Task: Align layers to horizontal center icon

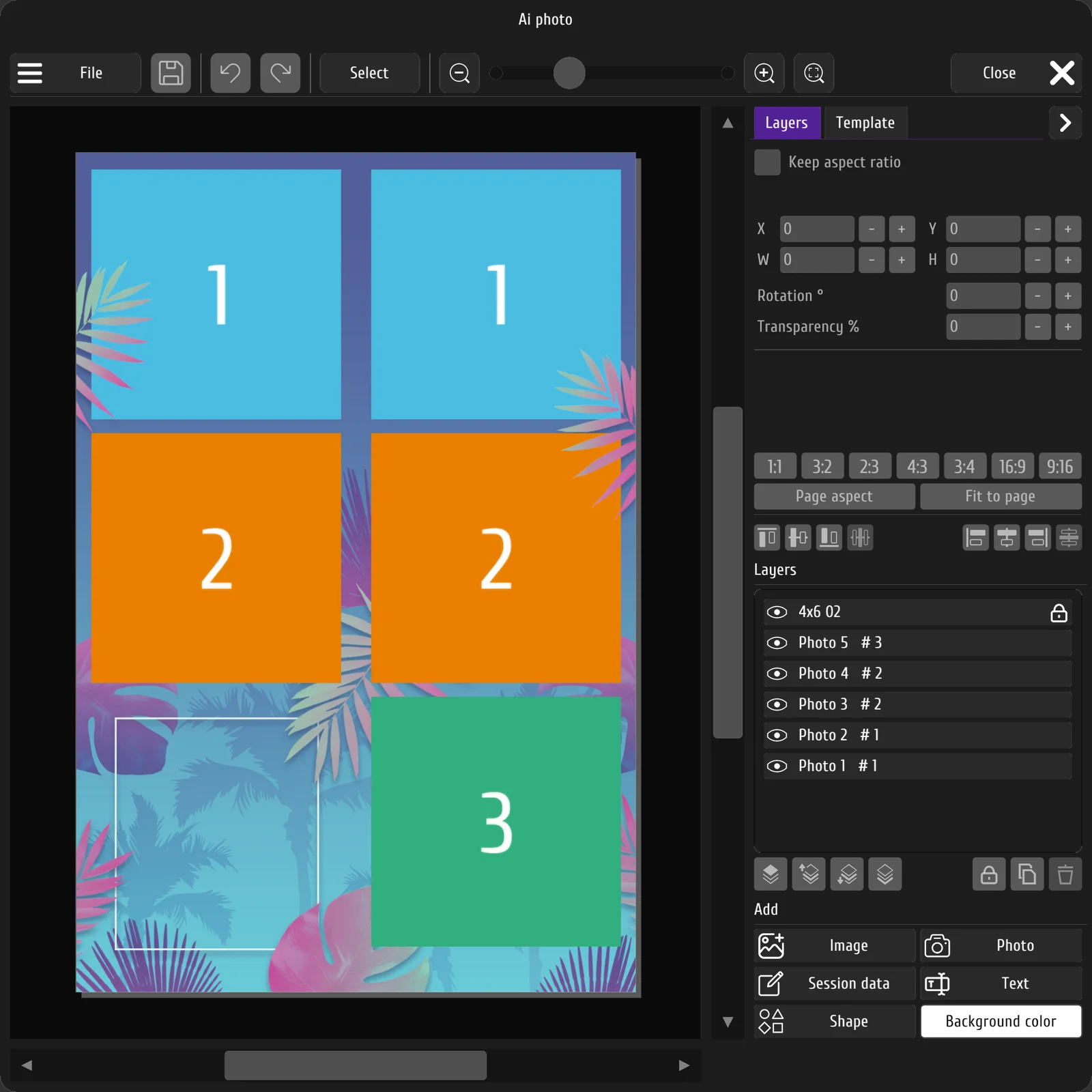Action: [x=1007, y=538]
